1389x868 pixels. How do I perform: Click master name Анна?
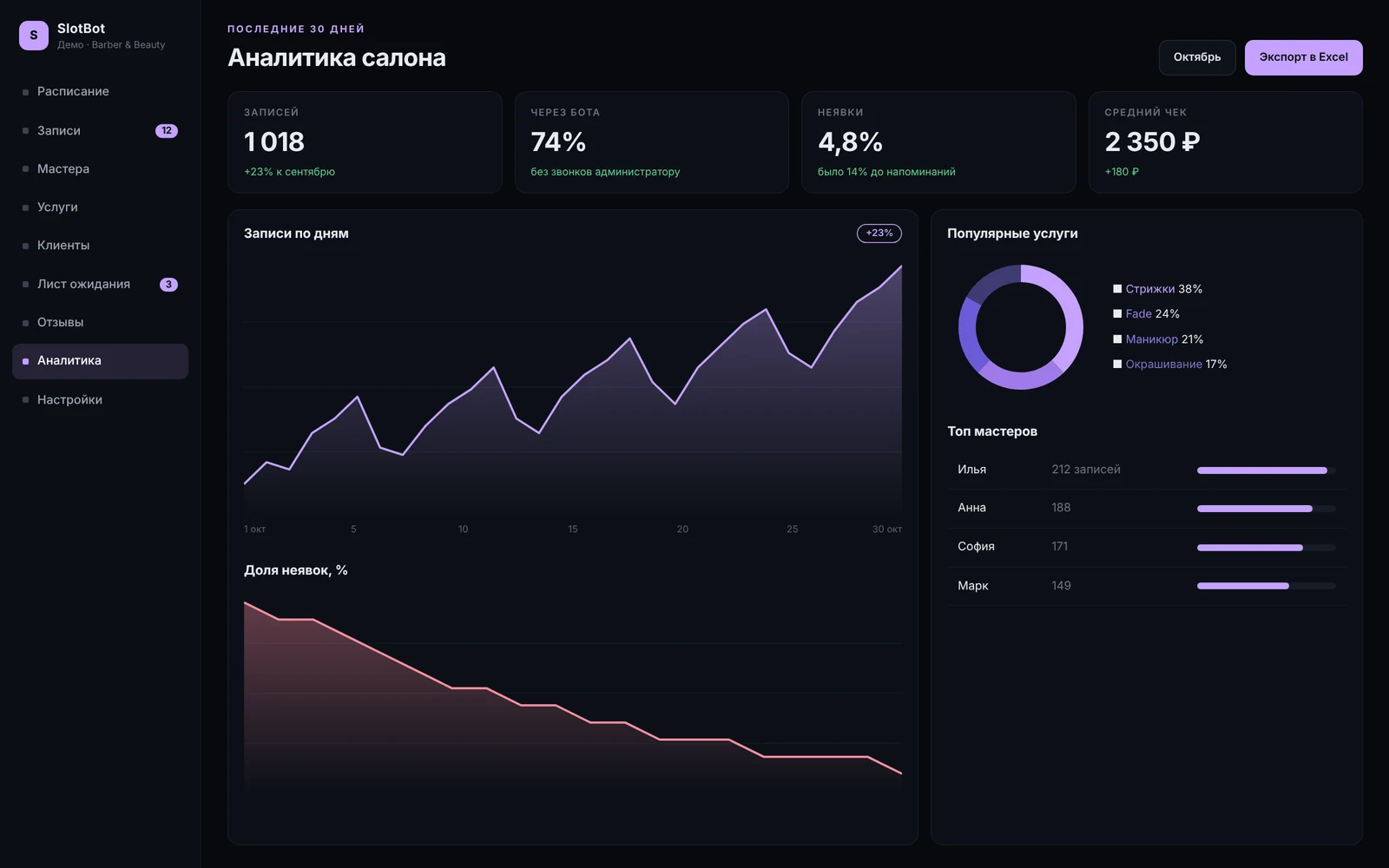tap(971, 508)
